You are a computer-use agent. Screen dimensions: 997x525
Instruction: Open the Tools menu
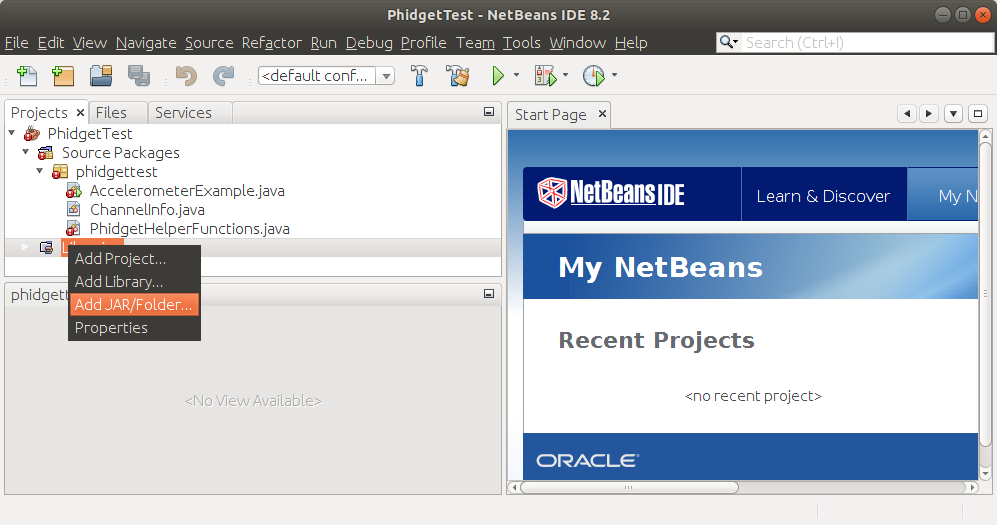coord(521,43)
